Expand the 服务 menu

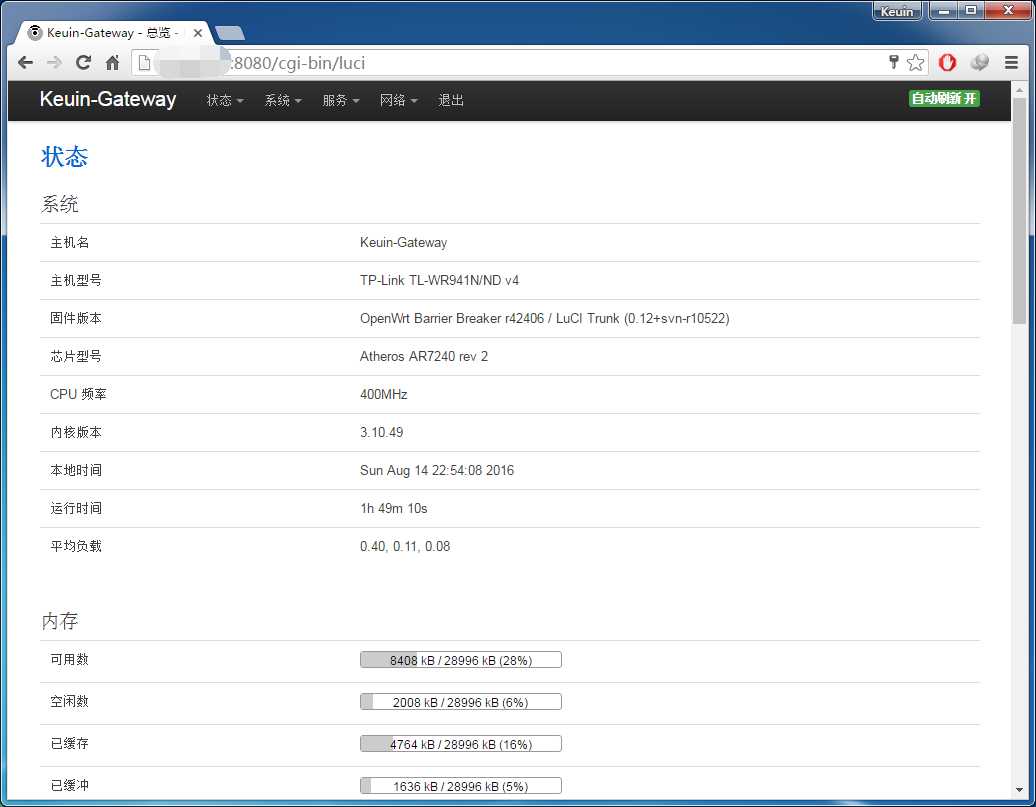[340, 100]
